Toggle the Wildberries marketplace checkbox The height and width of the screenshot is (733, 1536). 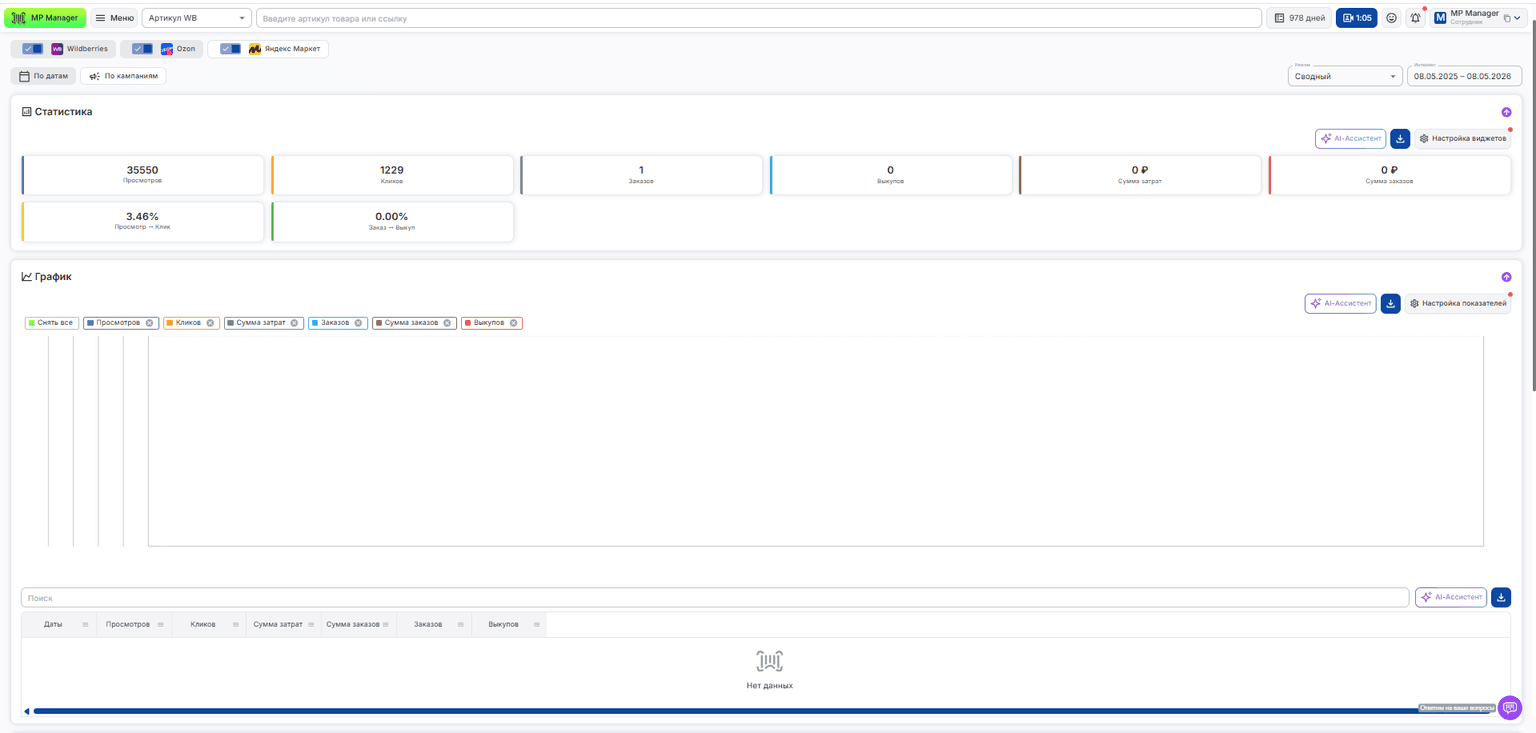click(x=32, y=48)
